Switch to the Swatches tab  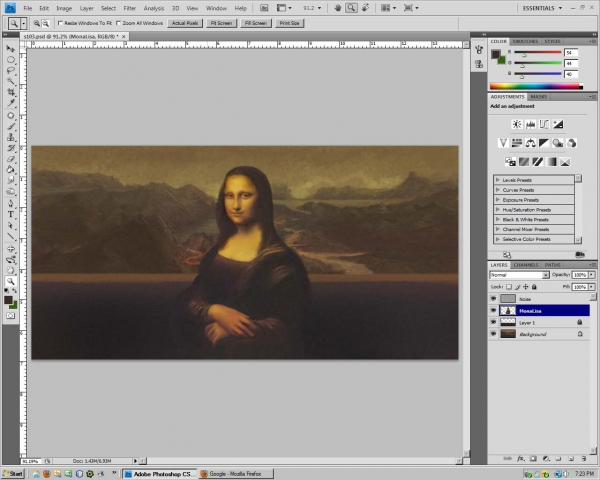(x=525, y=41)
